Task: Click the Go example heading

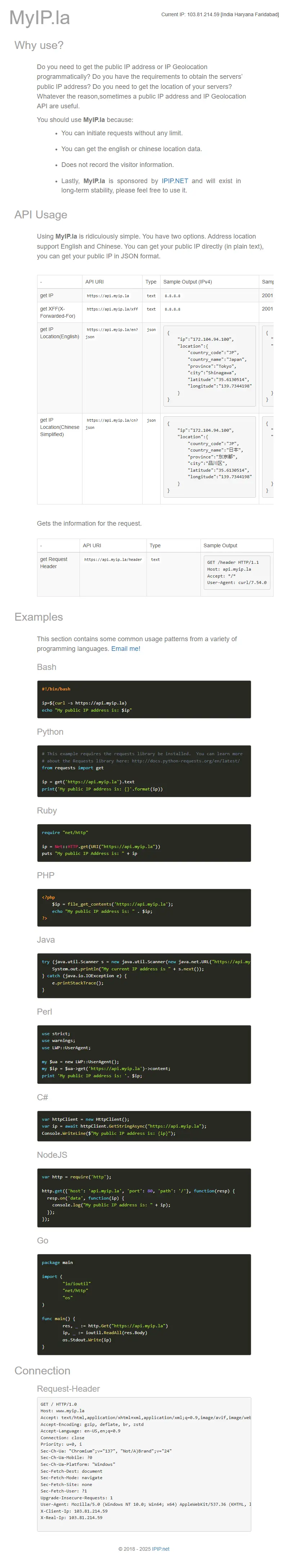Action: 42,1241
